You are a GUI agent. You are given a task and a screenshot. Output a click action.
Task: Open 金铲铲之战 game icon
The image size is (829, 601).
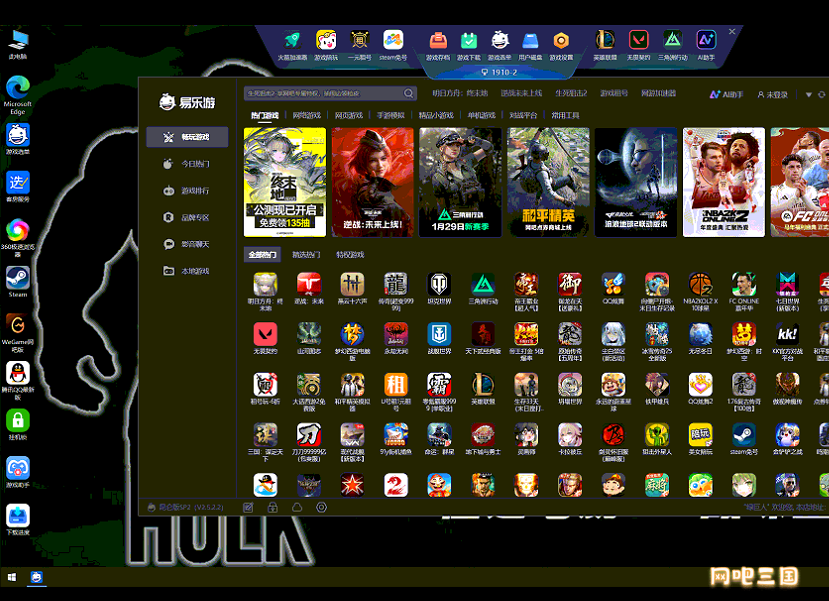click(x=787, y=434)
